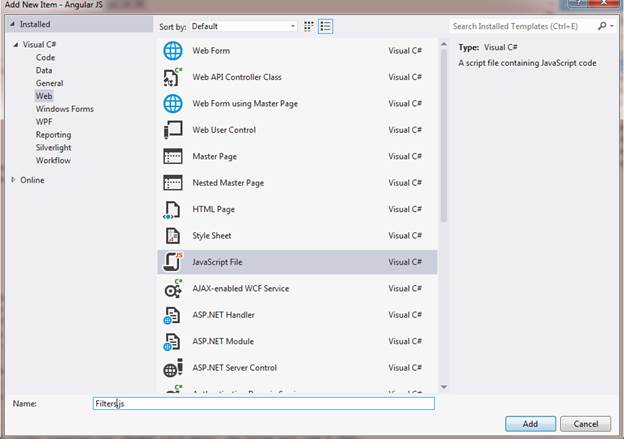624x439 pixels.
Task: Select the 'HTML Page' template name
Action: (x=213, y=209)
